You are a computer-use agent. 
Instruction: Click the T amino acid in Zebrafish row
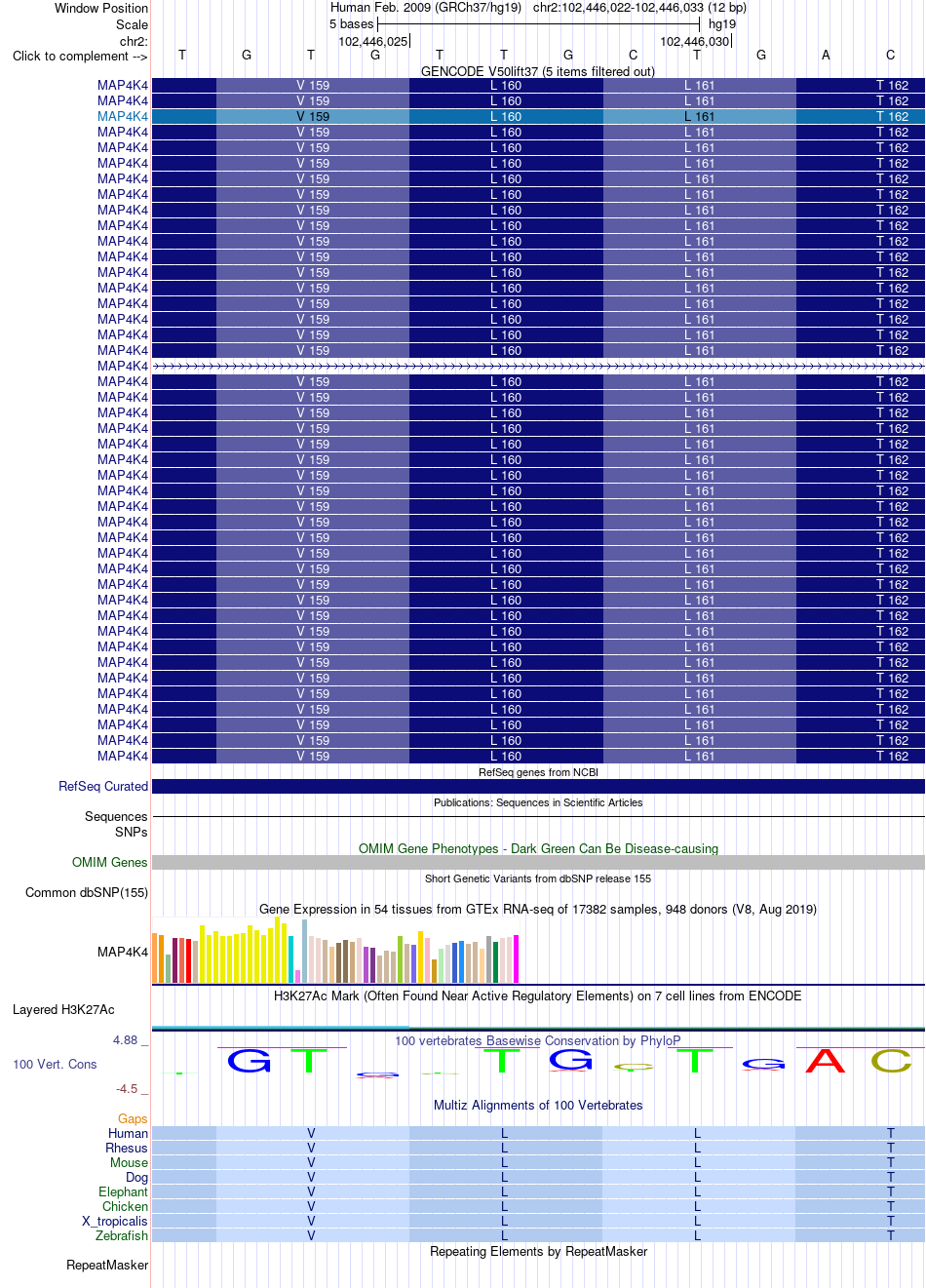click(x=890, y=1235)
